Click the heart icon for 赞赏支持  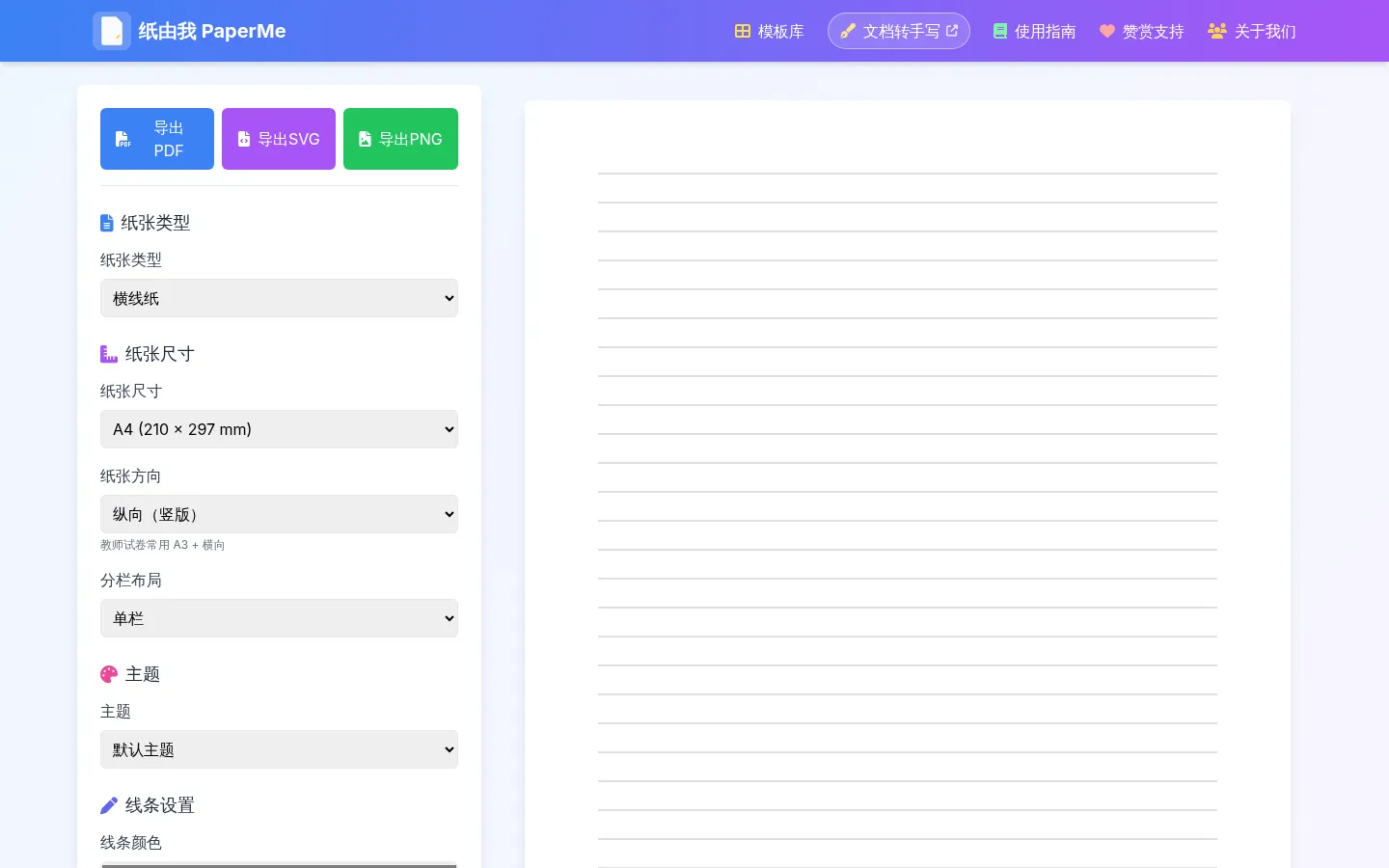[x=1107, y=31]
